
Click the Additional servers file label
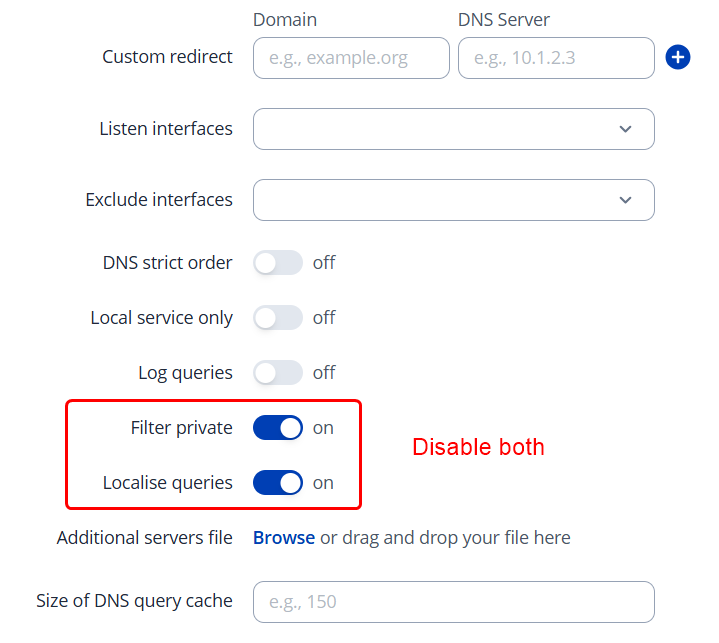[x=145, y=538]
